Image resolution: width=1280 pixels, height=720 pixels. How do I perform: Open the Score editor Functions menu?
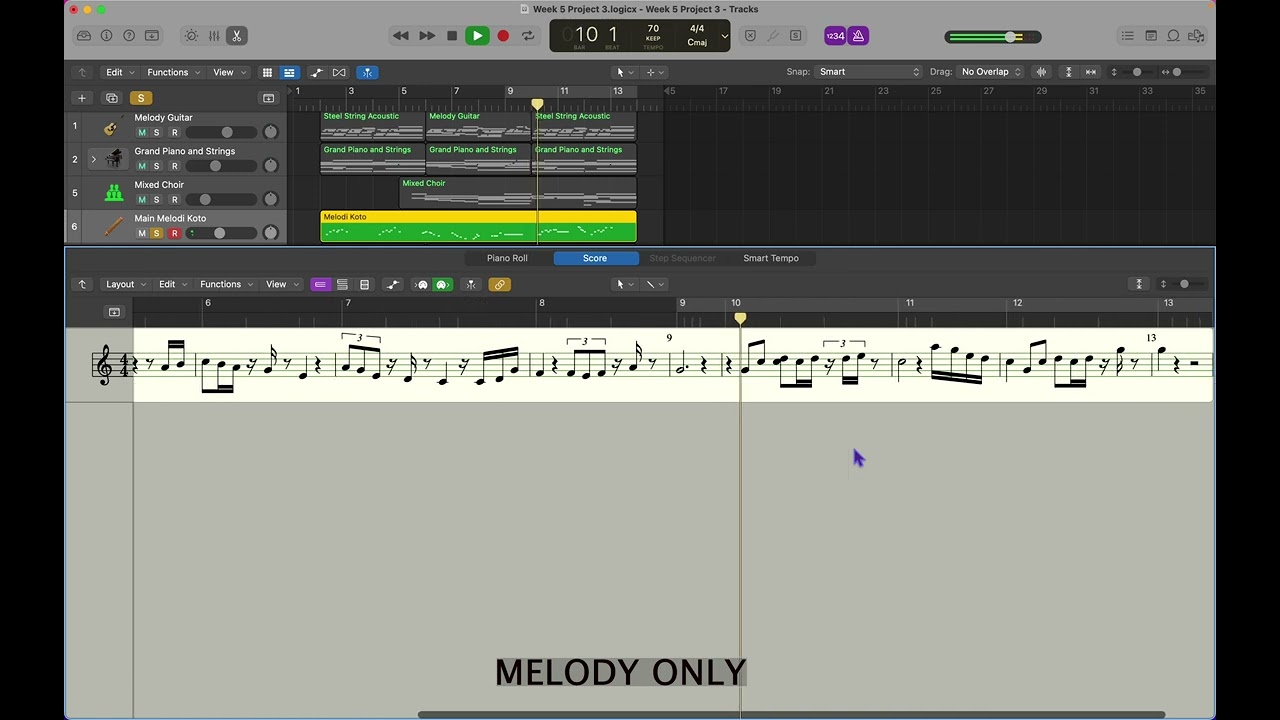tap(226, 284)
